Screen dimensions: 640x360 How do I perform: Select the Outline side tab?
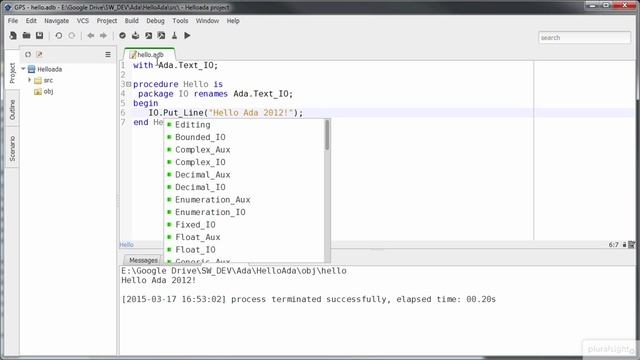click(x=12, y=109)
